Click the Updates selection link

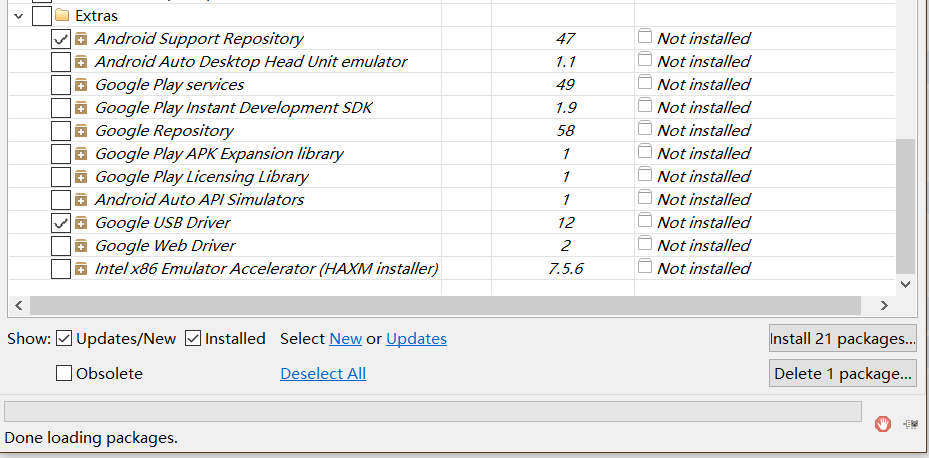click(417, 339)
